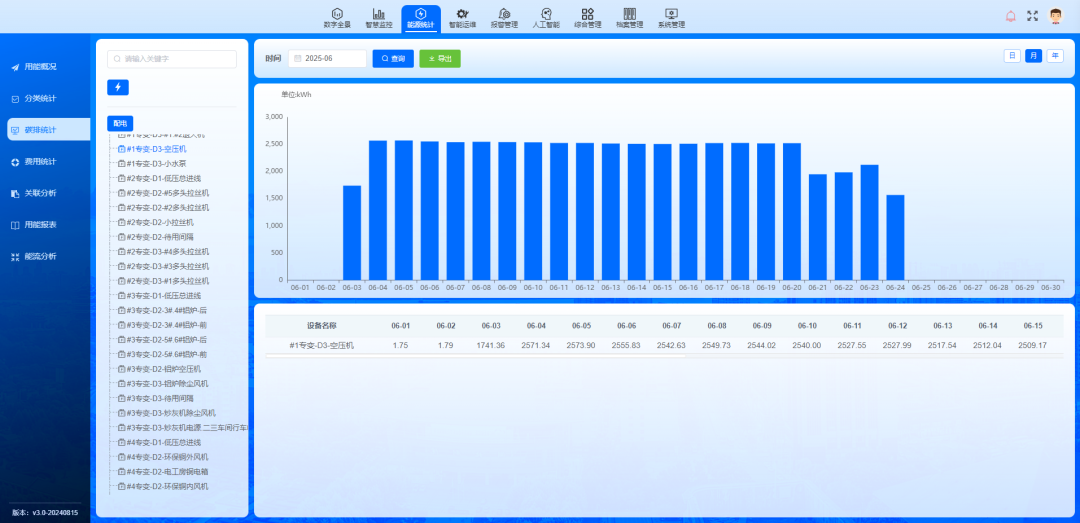The height and width of the screenshot is (523, 1080).
Task: Click the chart bar for 06-03
Action: tap(352, 233)
